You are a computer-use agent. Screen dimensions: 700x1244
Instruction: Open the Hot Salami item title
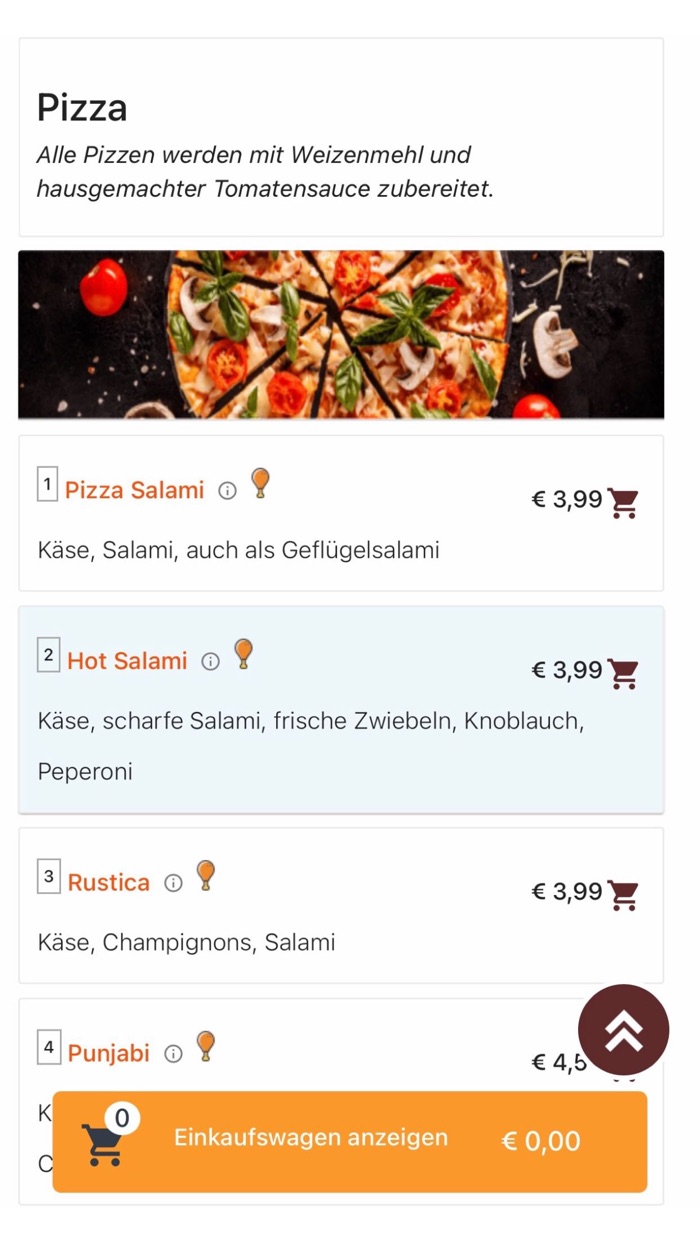point(127,661)
